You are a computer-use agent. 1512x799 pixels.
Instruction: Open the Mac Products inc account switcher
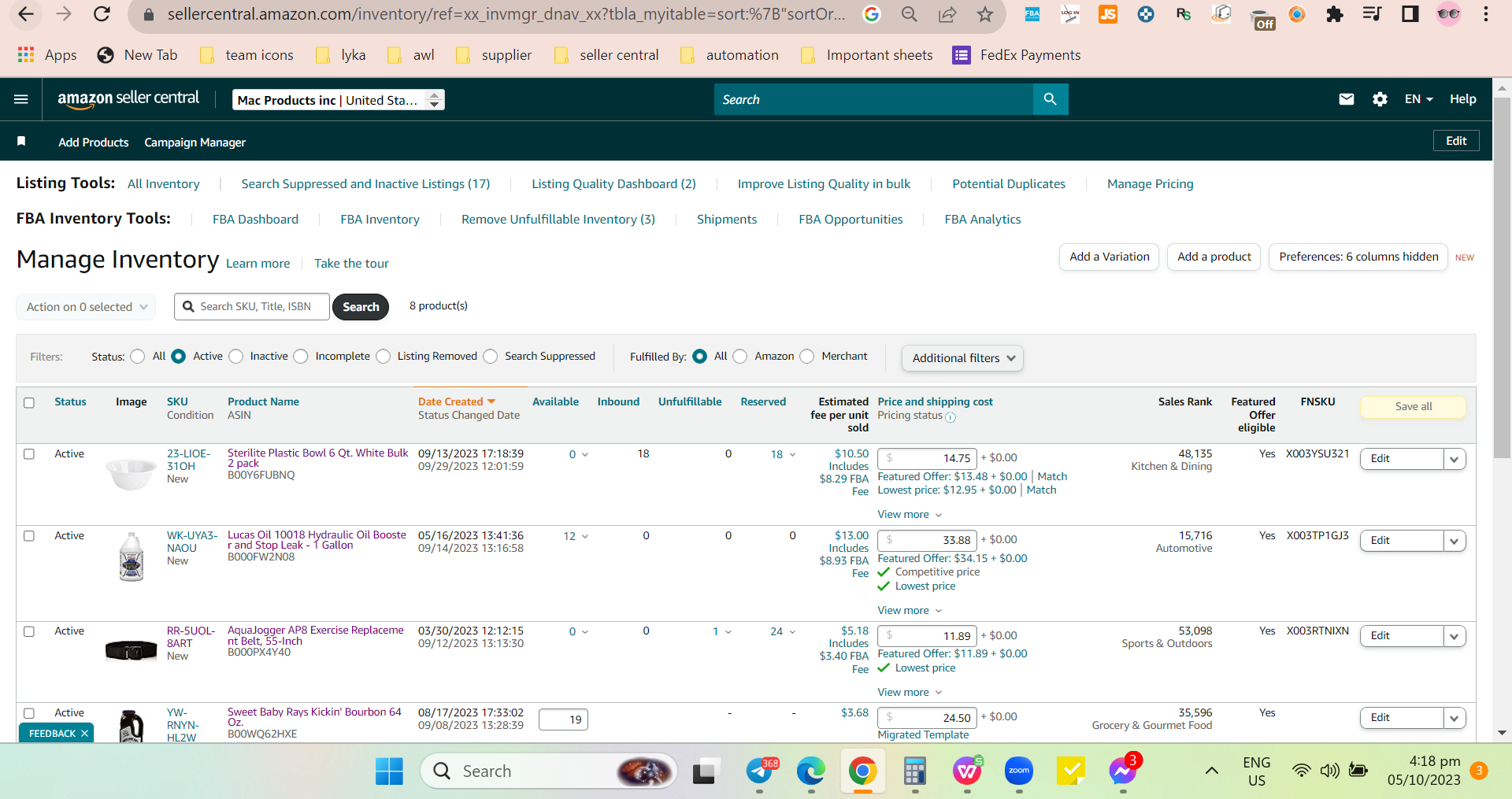coord(339,100)
